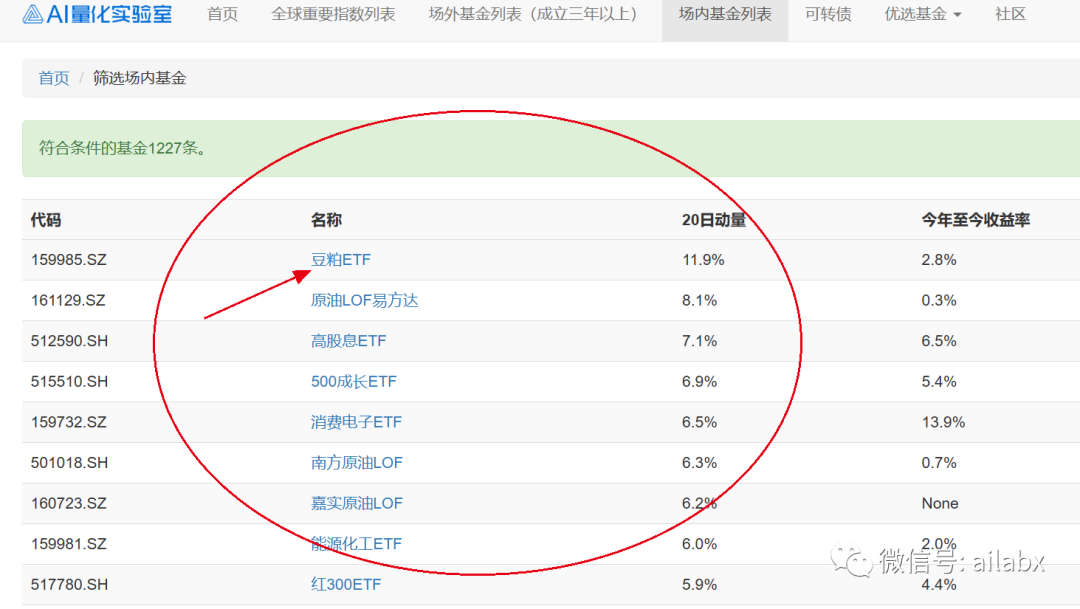
Task: Open the 原油LOF易方达 fund link
Action: pos(364,300)
